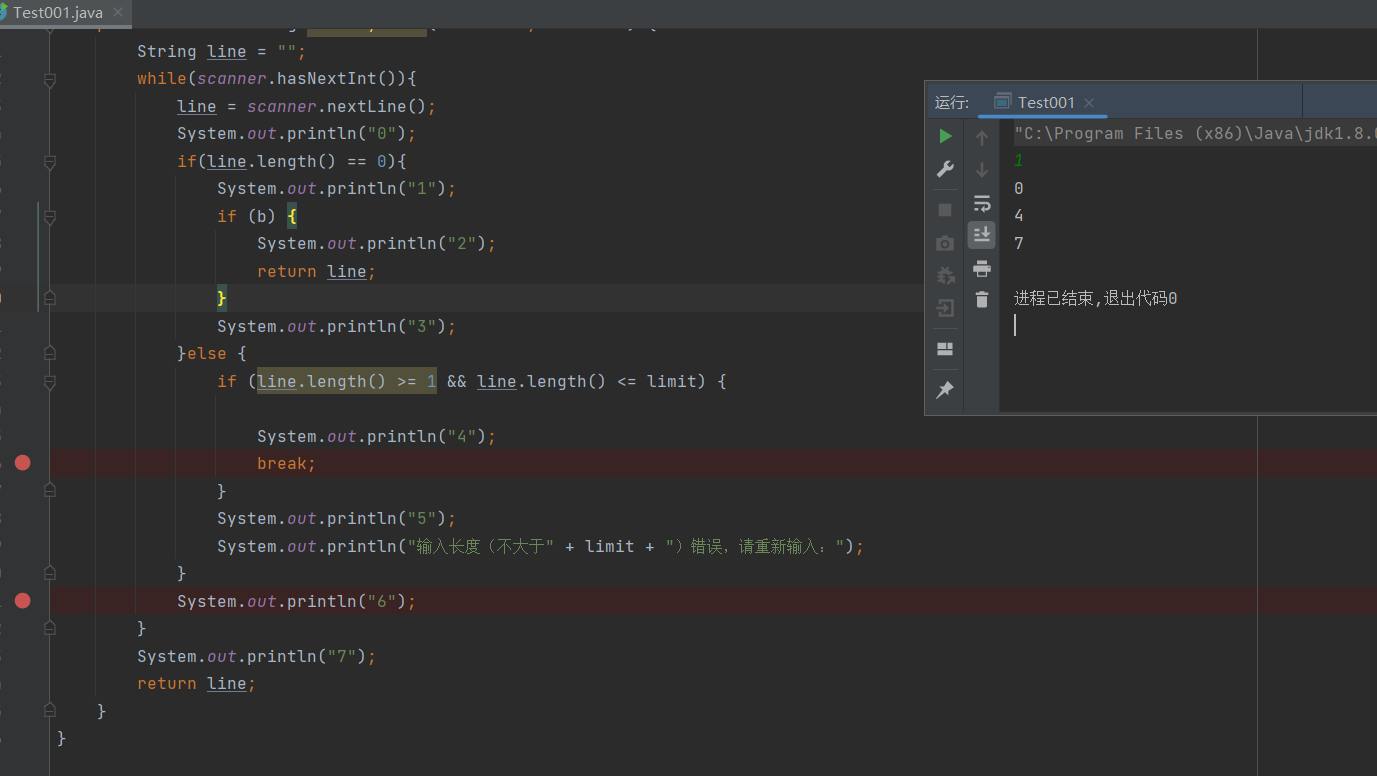Click fold marker at if (b) closing brace
The image size is (1377, 776).
coord(49,298)
